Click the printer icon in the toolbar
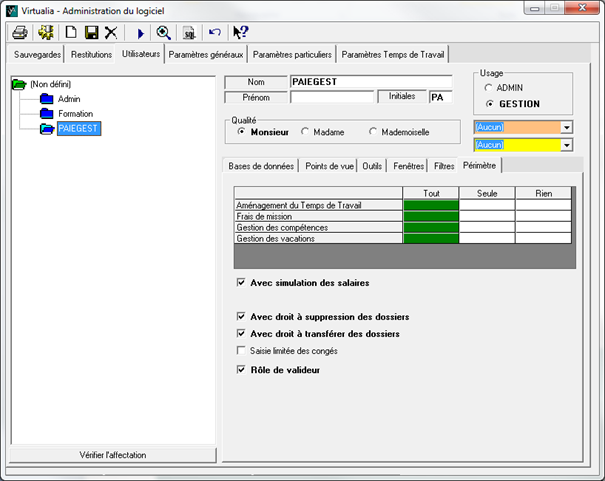The height and width of the screenshot is (481, 605). point(19,32)
